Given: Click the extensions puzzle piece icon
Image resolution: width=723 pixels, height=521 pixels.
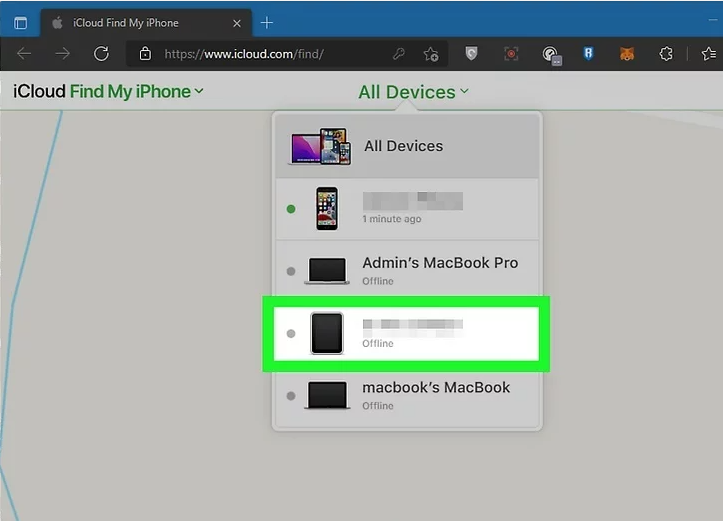Looking at the screenshot, I should pyautogui.click(x=664, y=54).
